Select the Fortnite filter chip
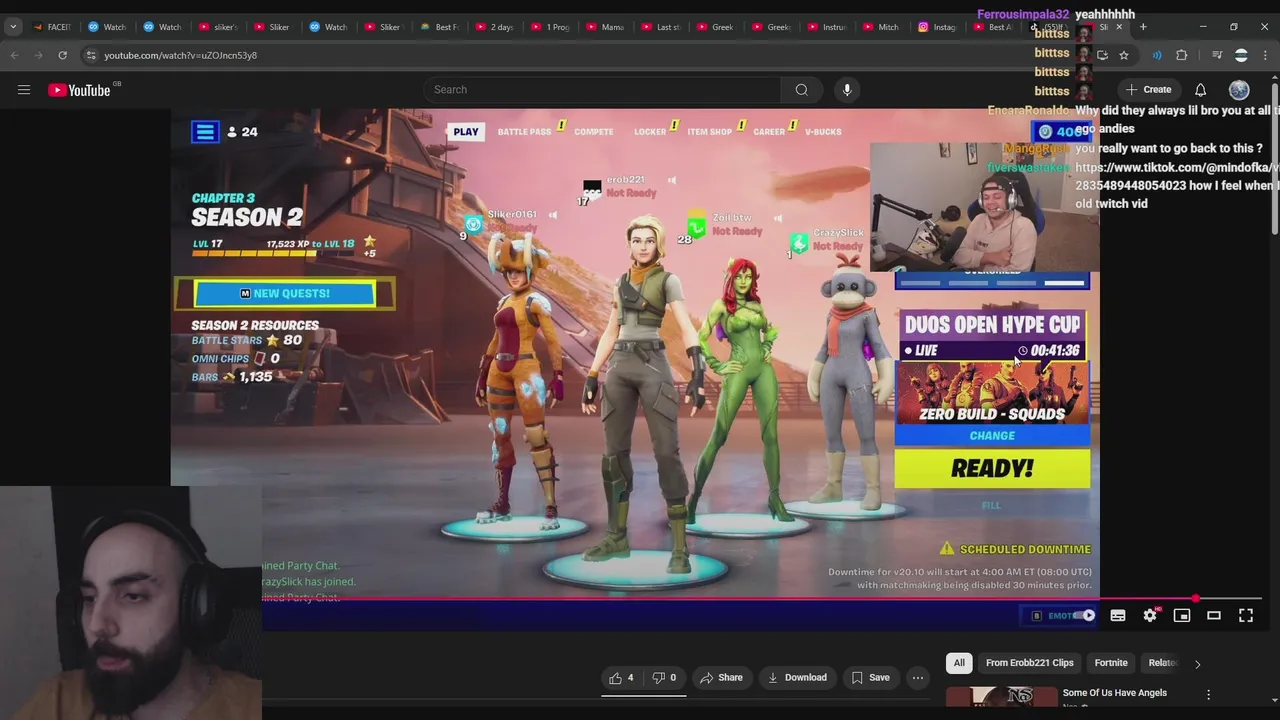 pyautogui.click(x=1111, y=663)
